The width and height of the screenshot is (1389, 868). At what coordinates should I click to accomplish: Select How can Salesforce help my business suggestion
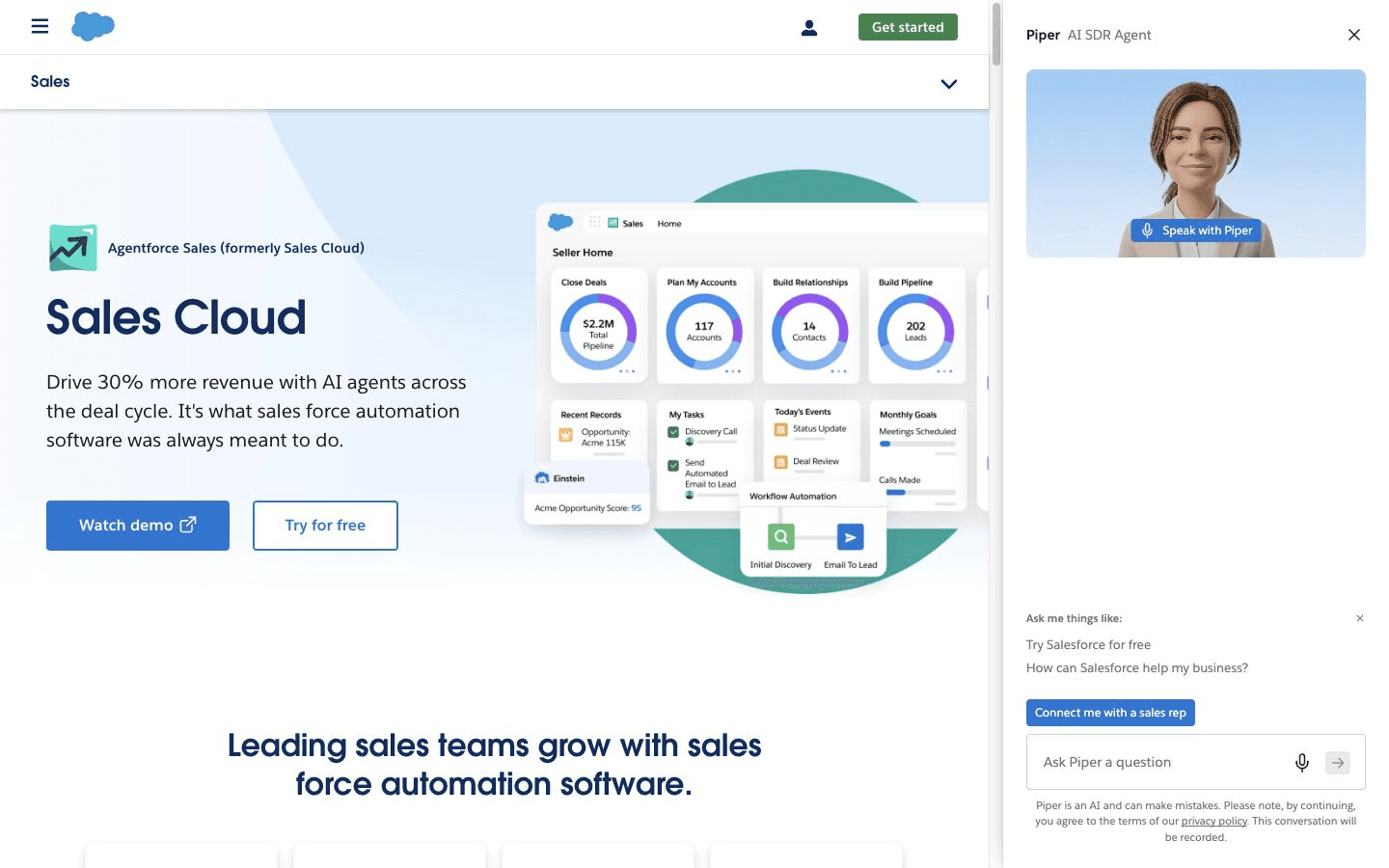coord(1137,667)
